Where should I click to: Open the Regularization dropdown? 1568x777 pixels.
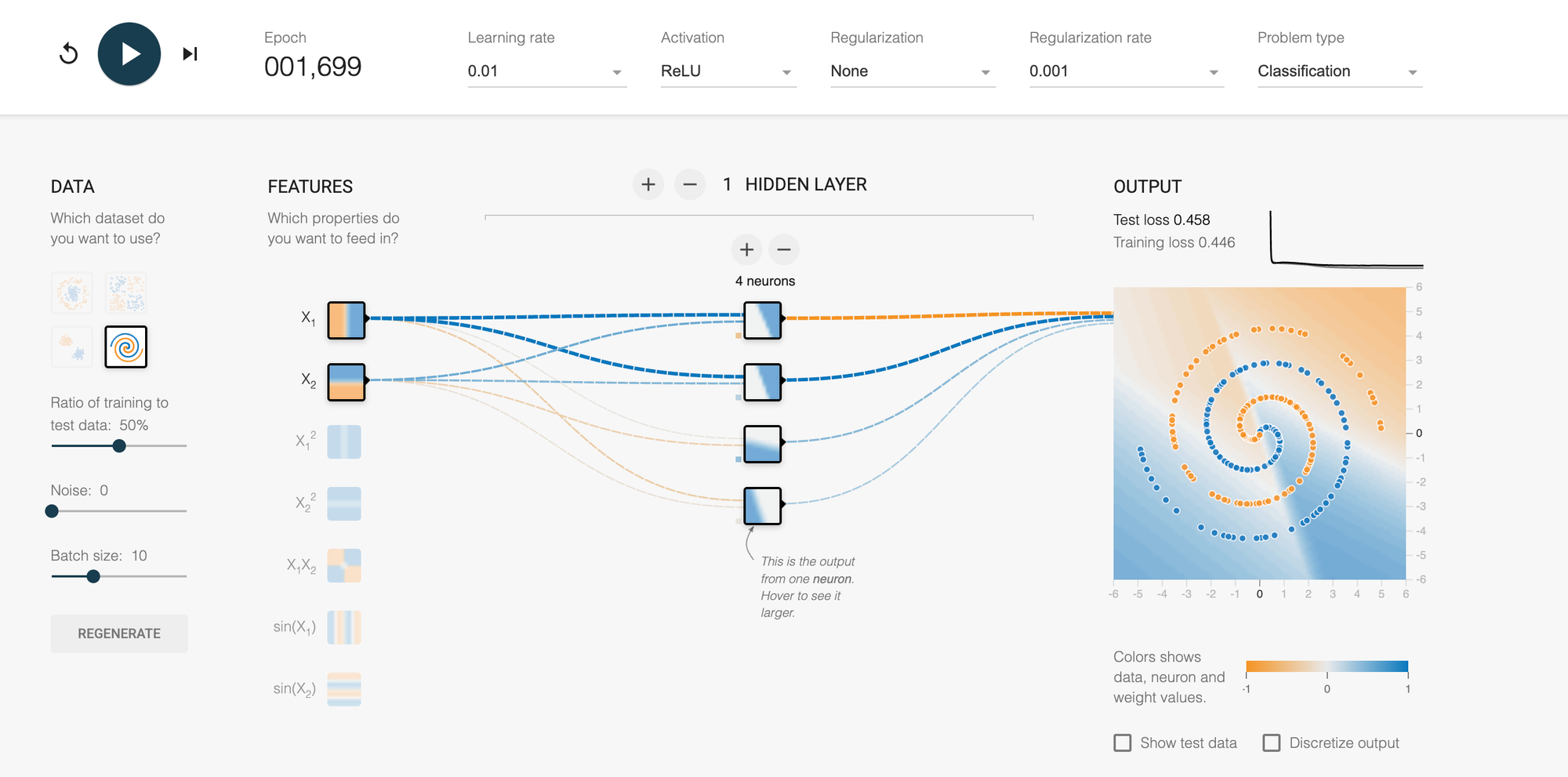point(912,71)
